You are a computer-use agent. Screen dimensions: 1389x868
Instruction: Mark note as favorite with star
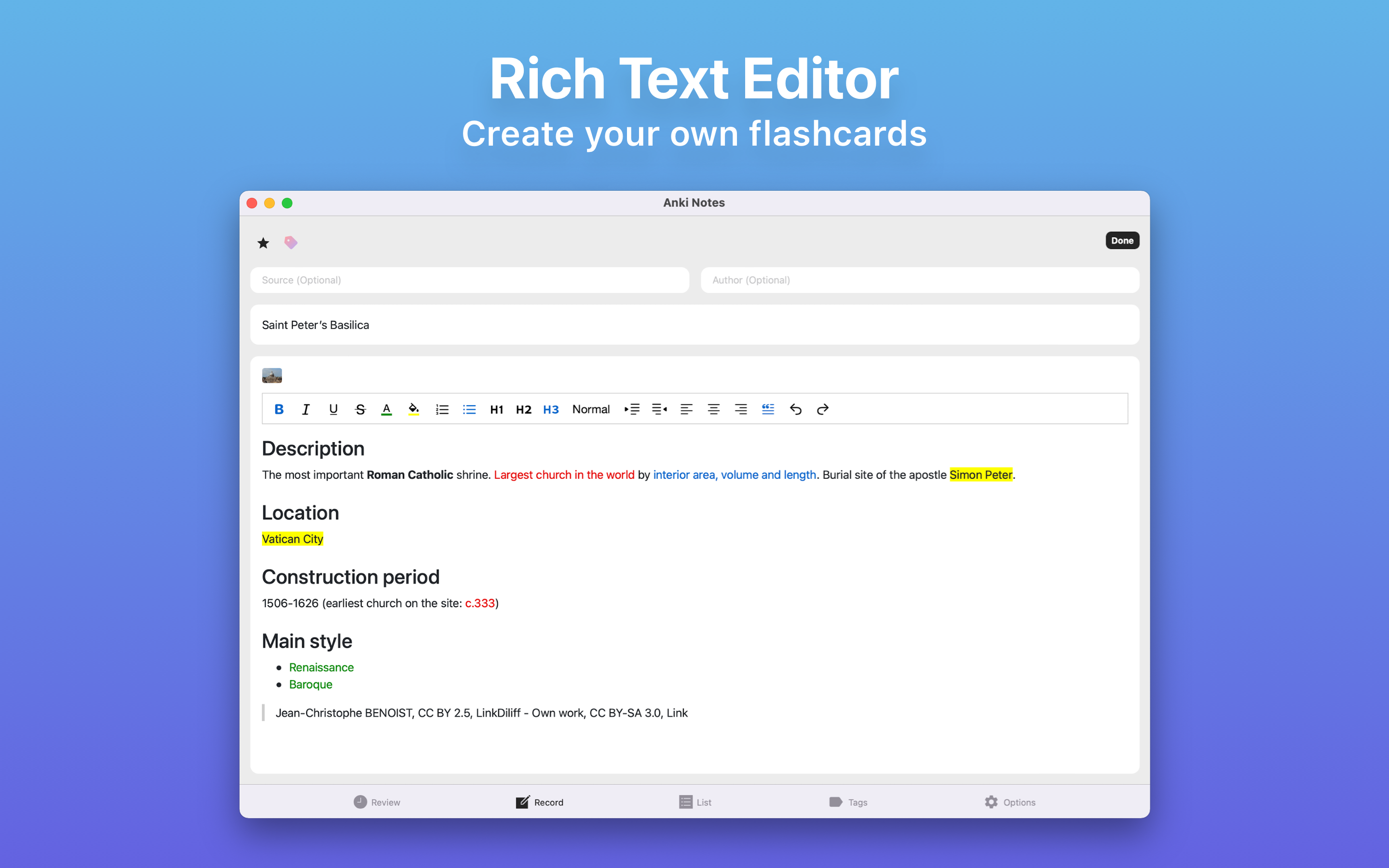click(x=263, y=243)
